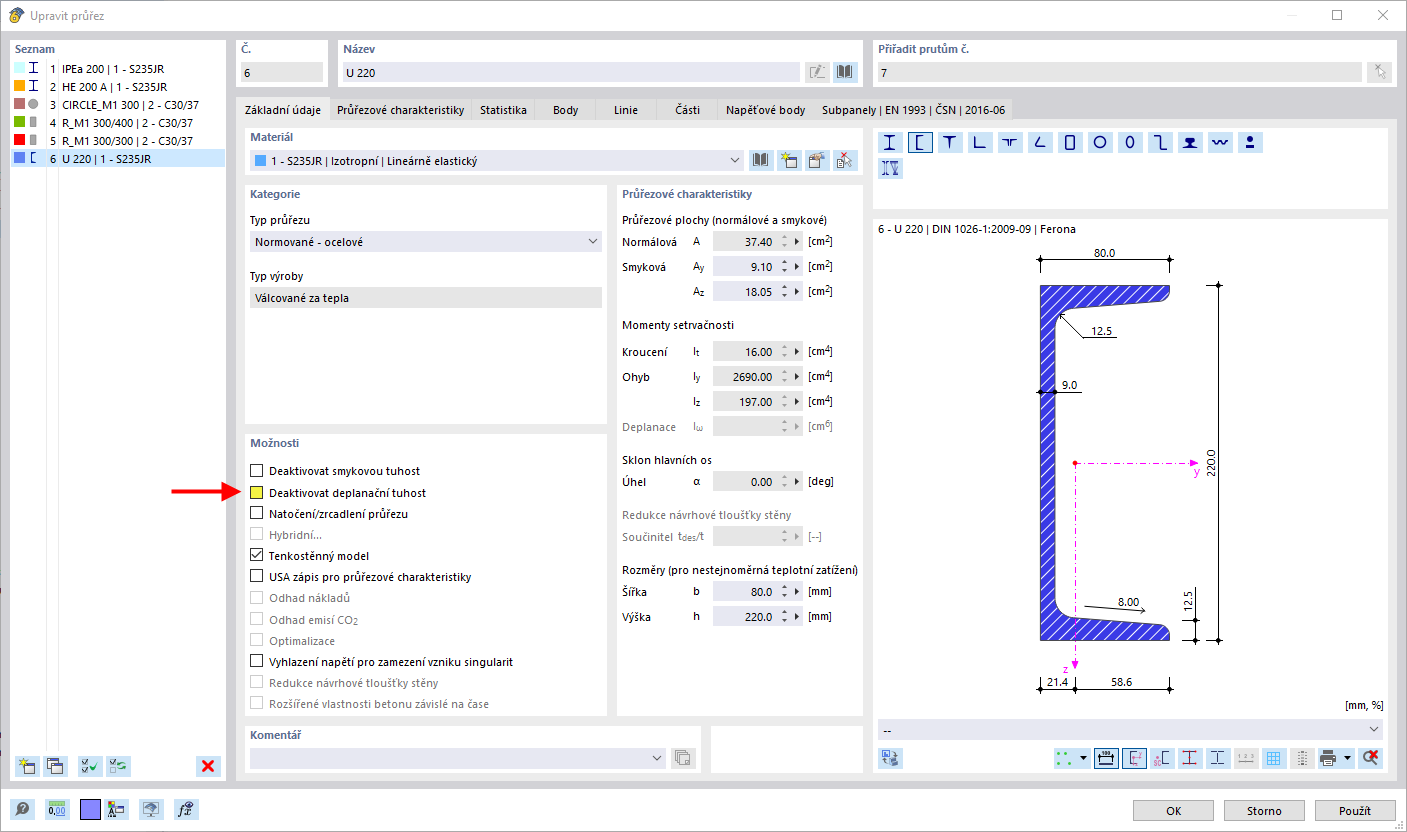1407x832 pixels.
Task: Select the T-section shape icon
Action: tap(950, 143)
